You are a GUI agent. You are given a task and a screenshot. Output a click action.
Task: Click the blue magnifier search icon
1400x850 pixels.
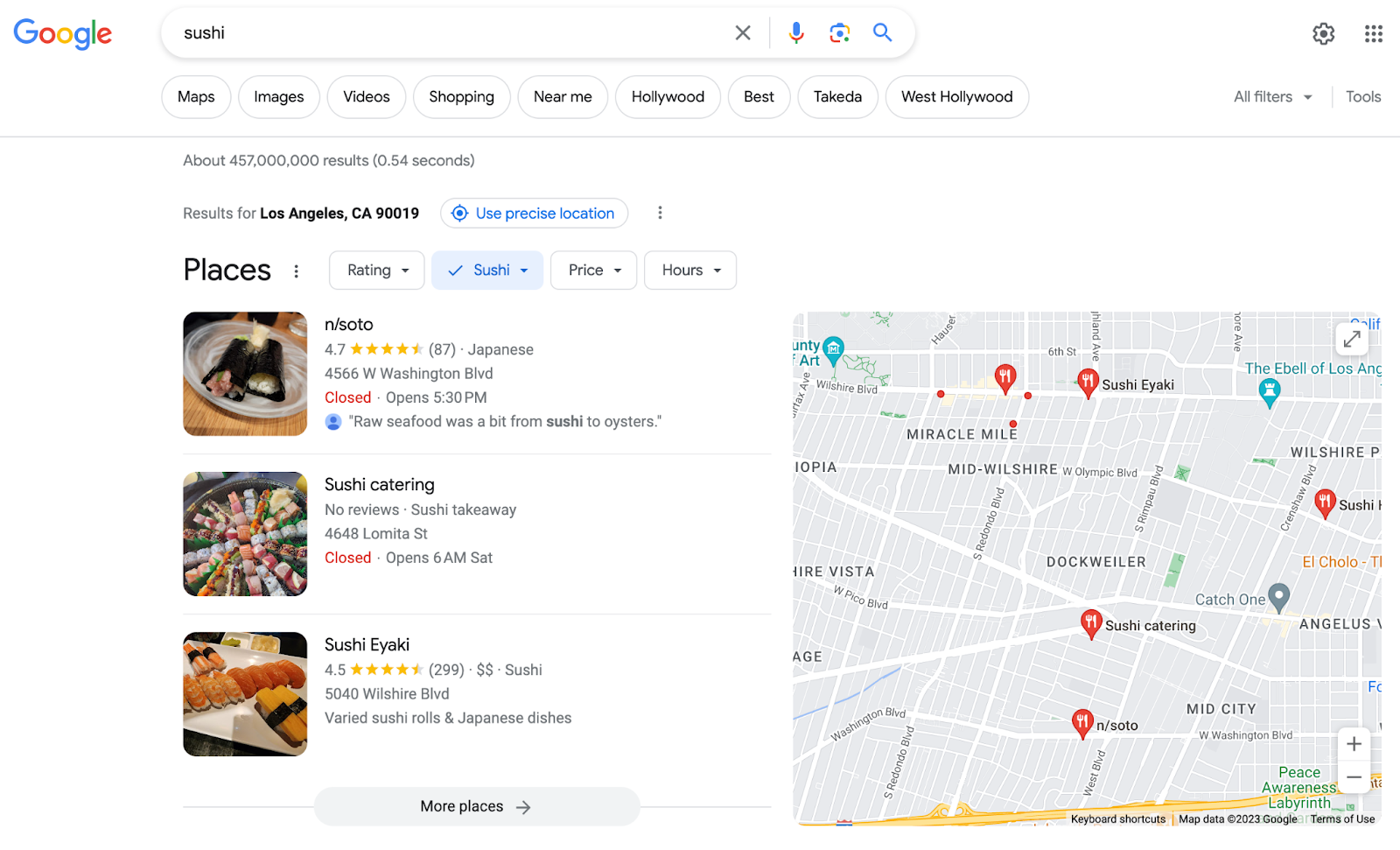pos(883,32)
